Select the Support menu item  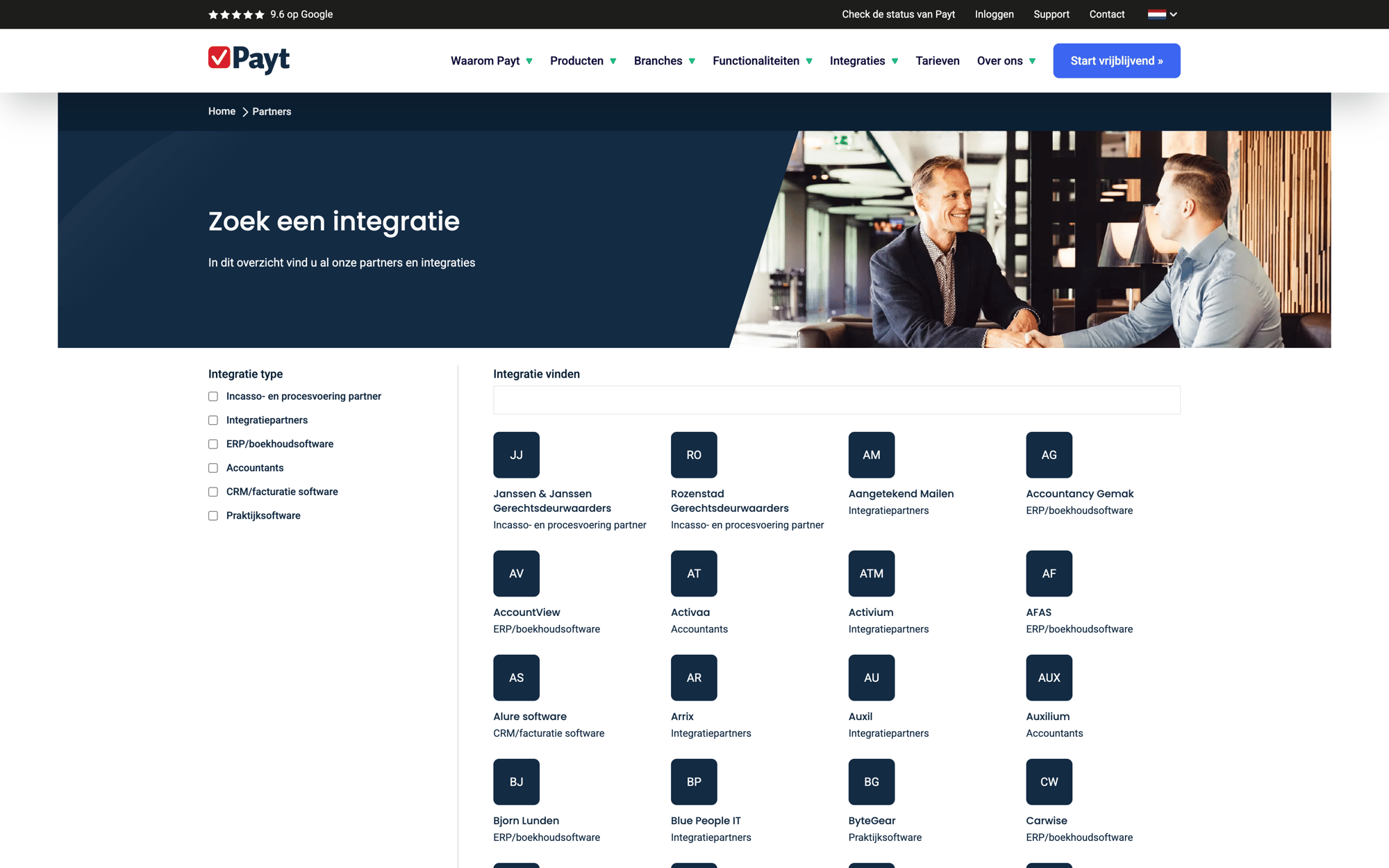[1051, 14]
